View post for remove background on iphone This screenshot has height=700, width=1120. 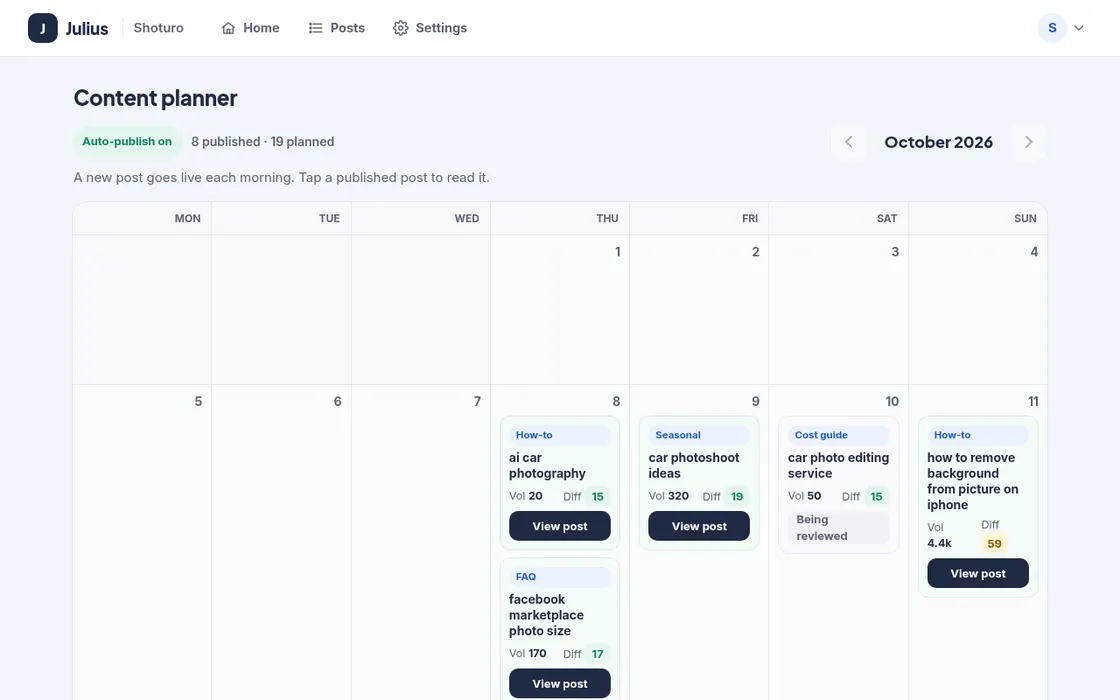(978, 573)
